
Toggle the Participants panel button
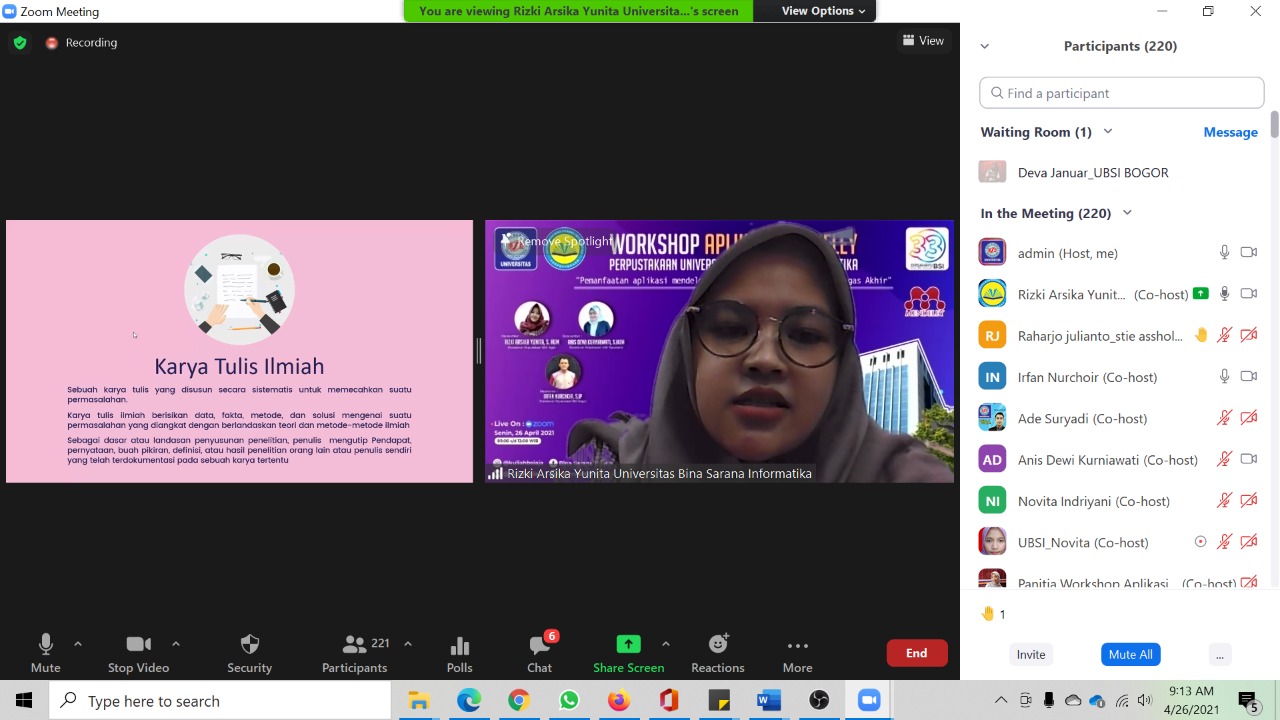point(354,654)
